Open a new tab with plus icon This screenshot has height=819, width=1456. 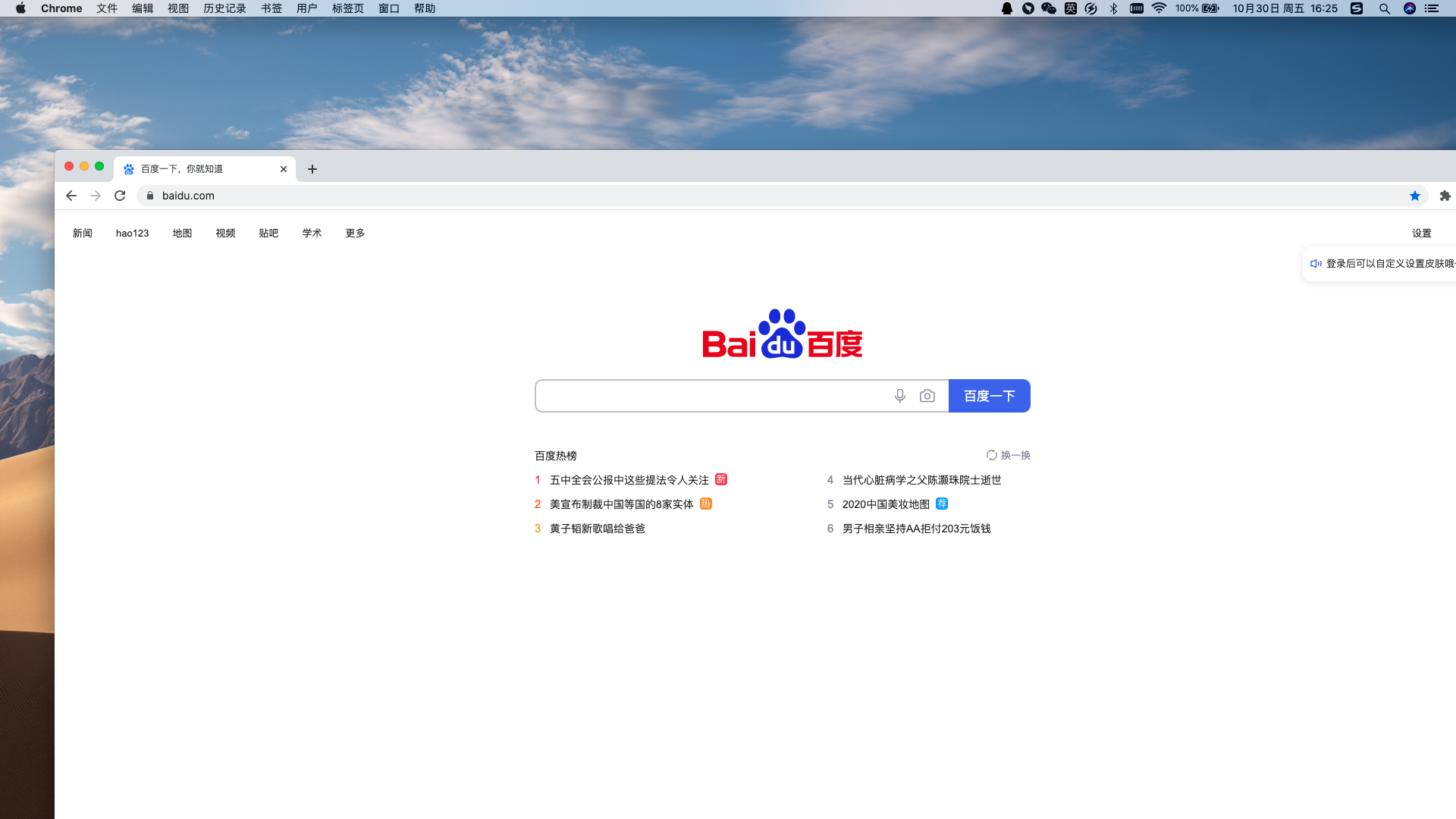(312, 169)
